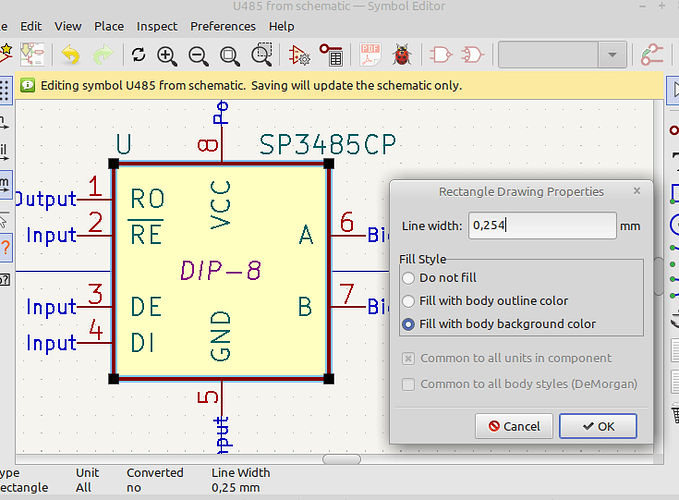679x500 pixels.
Task: Run the symbol checker ladybug icon
Action: (401, 55)
